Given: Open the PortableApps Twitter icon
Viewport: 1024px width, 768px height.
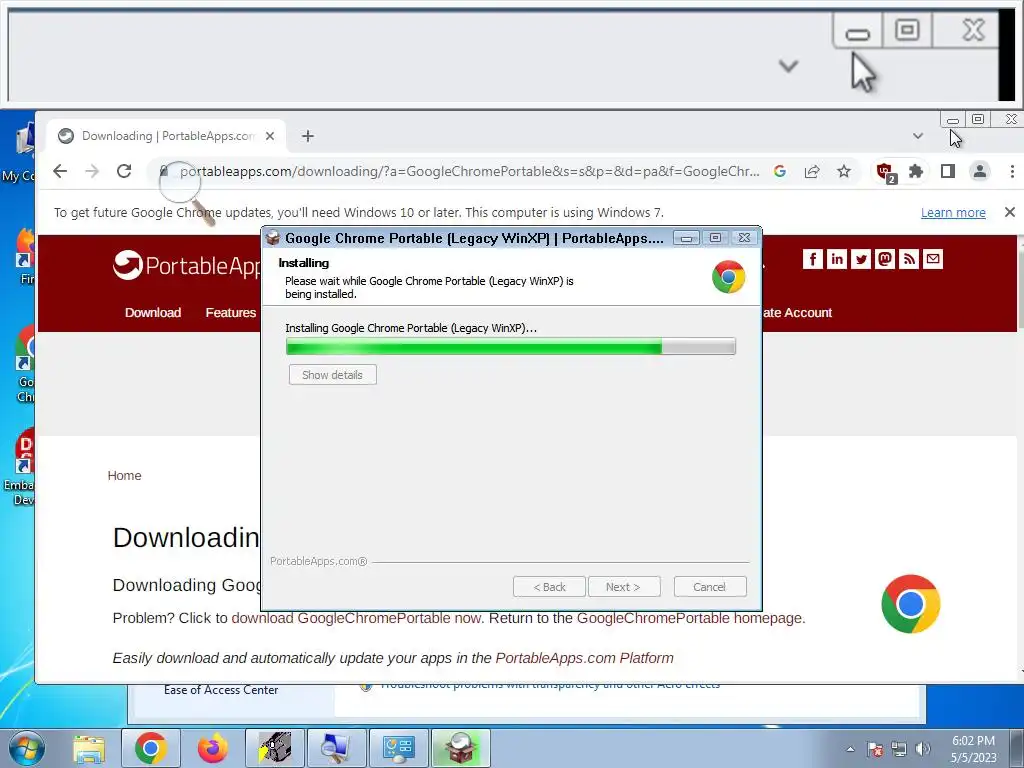Looking at the screenshot, I should coord(861,259).
